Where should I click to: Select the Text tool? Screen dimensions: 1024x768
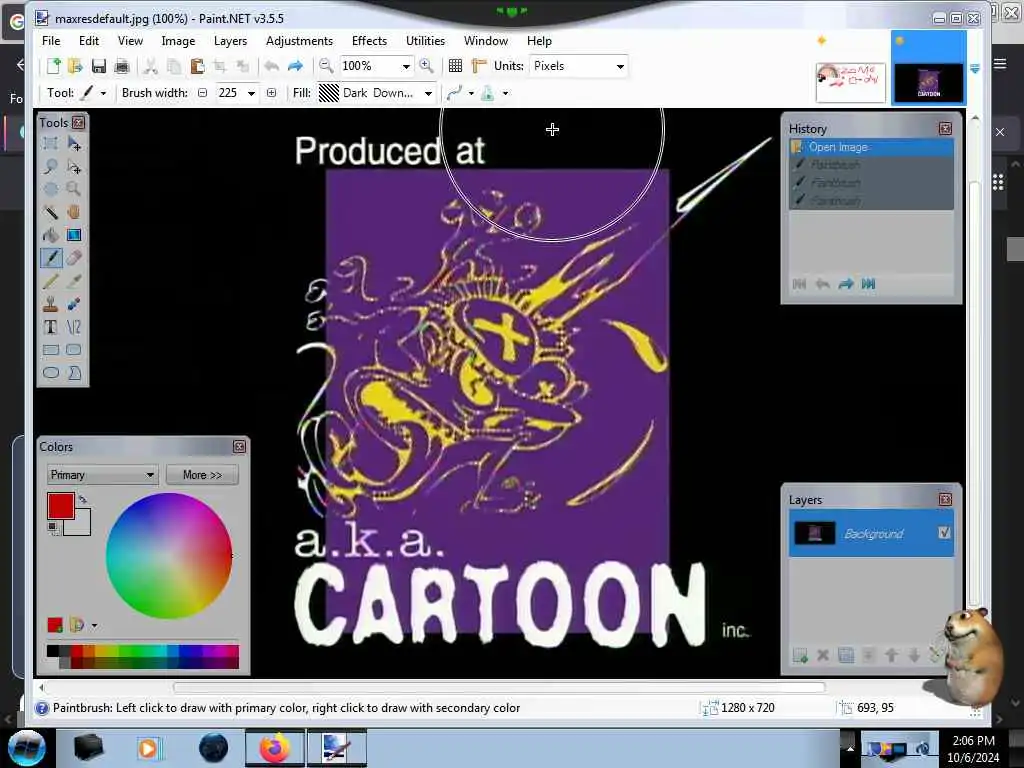click(x=50, y=327)
